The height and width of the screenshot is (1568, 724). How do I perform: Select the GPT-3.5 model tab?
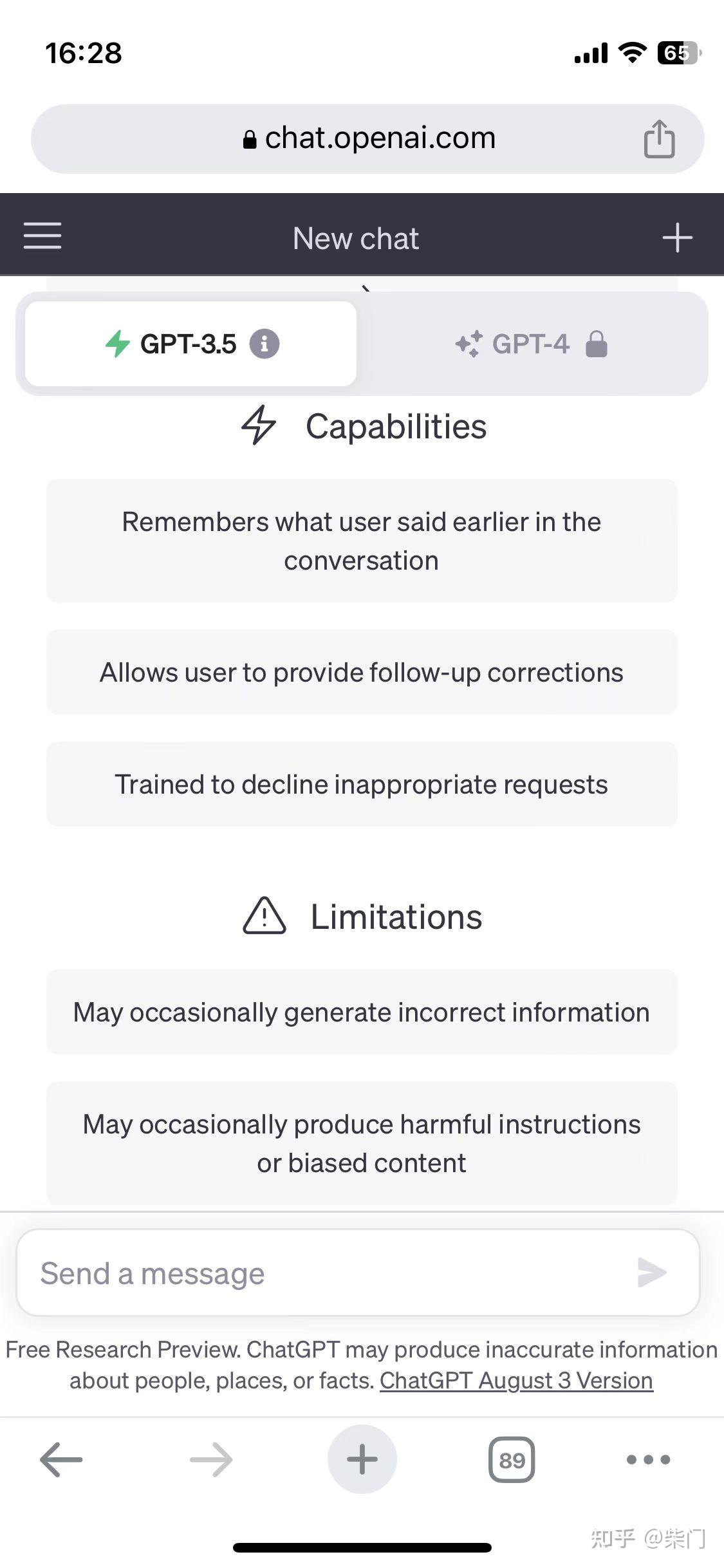(190, 344)
